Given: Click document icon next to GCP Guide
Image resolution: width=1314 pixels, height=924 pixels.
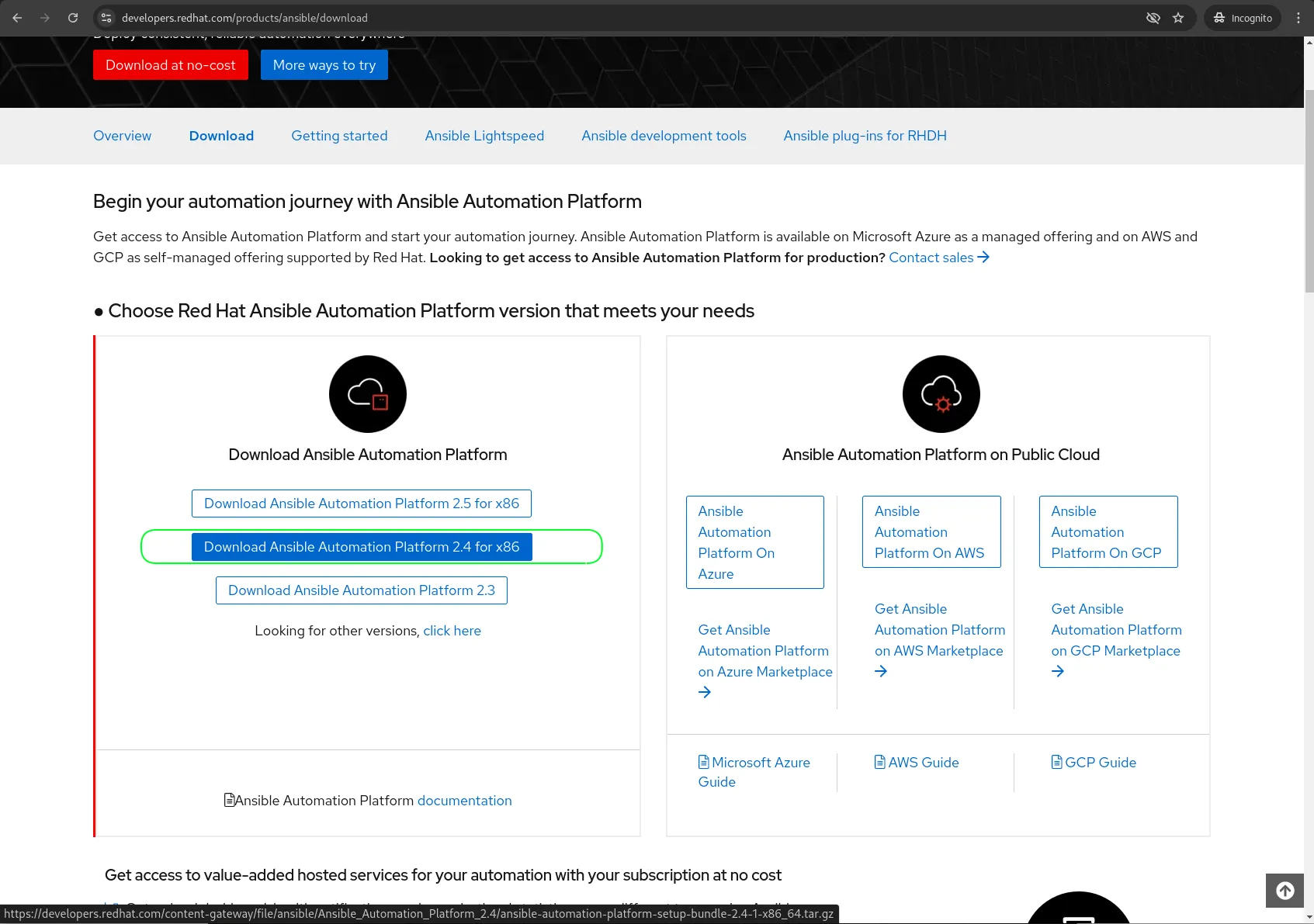Looking at the screenshot, I should pyautogui.click(x=1057, y=762).
